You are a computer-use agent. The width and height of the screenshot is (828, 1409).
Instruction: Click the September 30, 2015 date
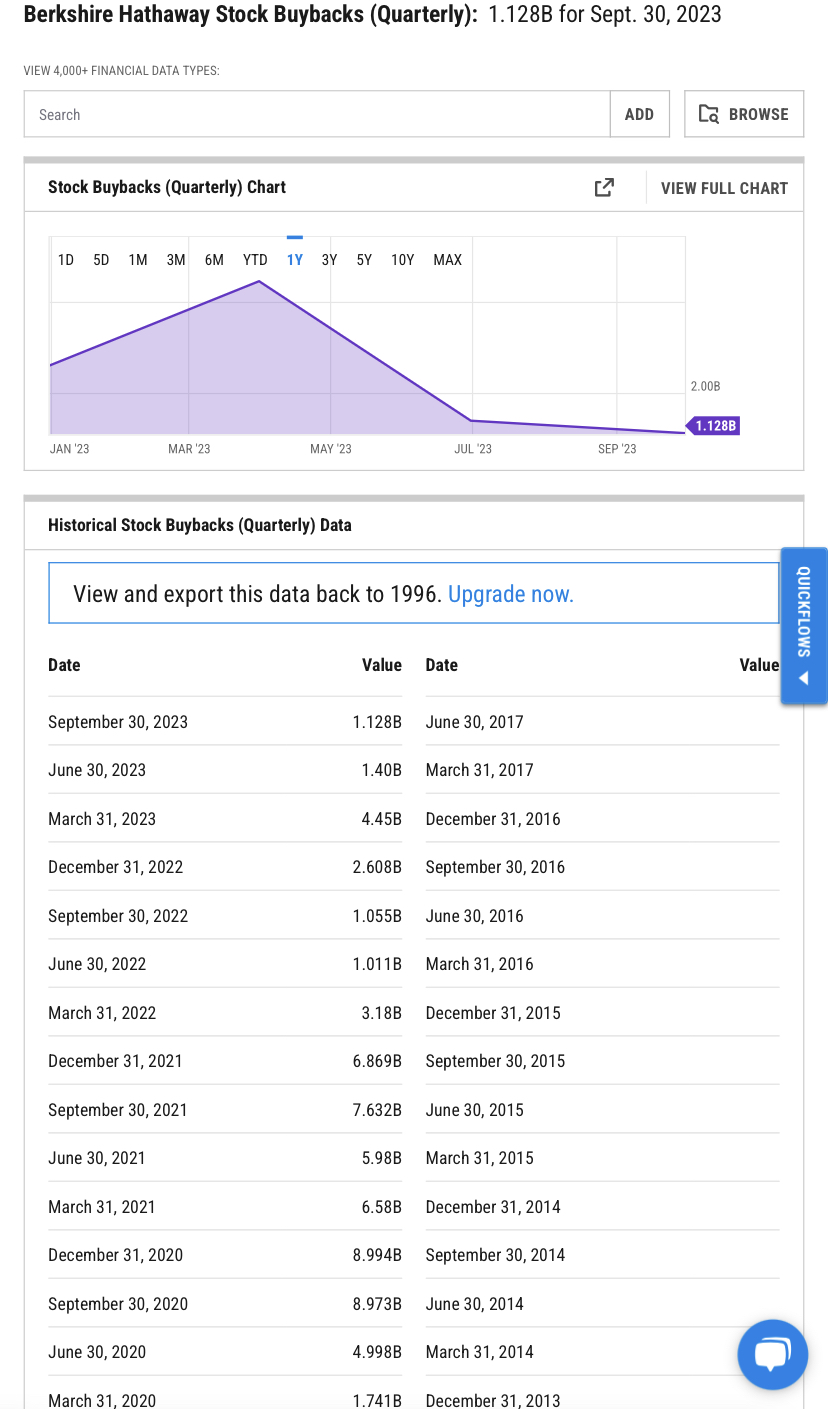tap(495, 1061)
